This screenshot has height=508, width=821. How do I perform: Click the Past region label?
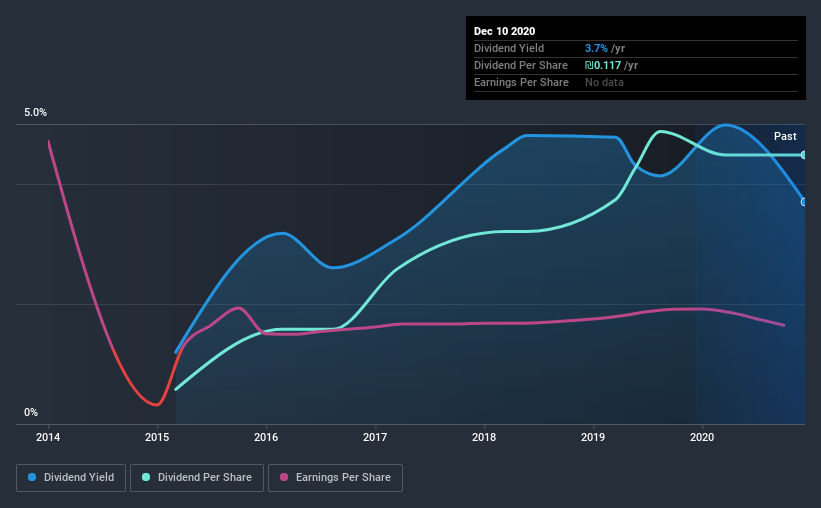point(785,137)
